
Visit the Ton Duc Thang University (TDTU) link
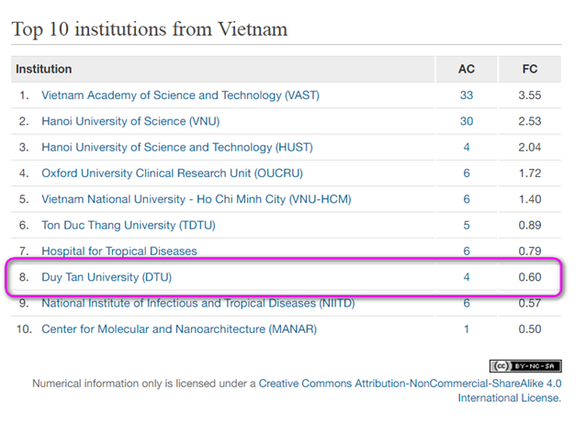pyautogui.click(x=129, y=225)
